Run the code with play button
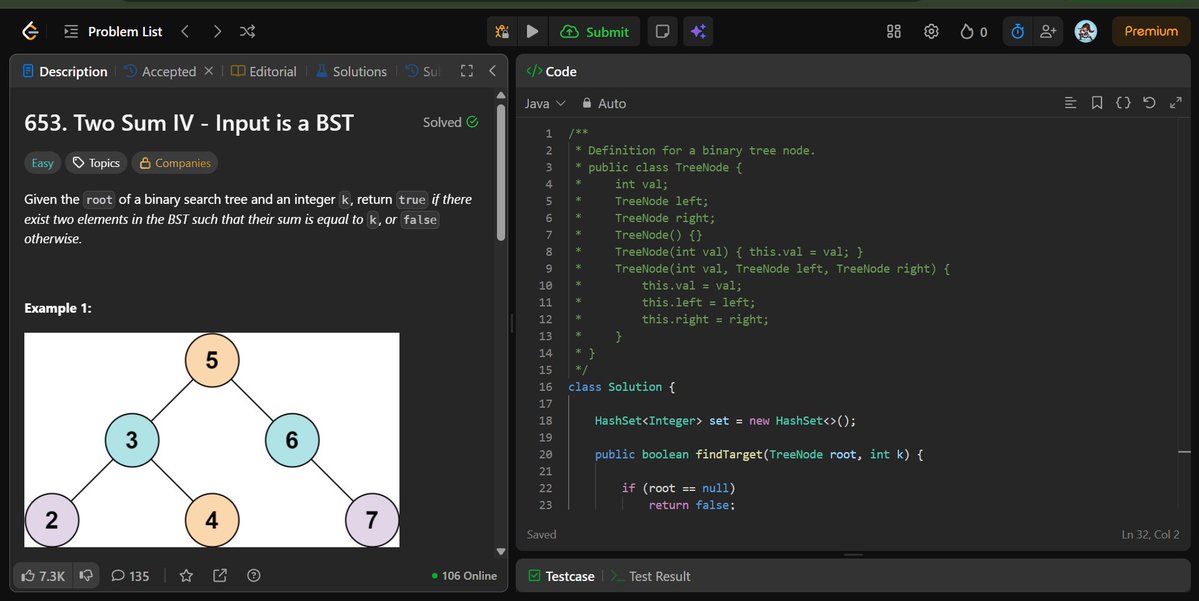The height and width of the screenshot is (601, 1199). pos(532,31)
